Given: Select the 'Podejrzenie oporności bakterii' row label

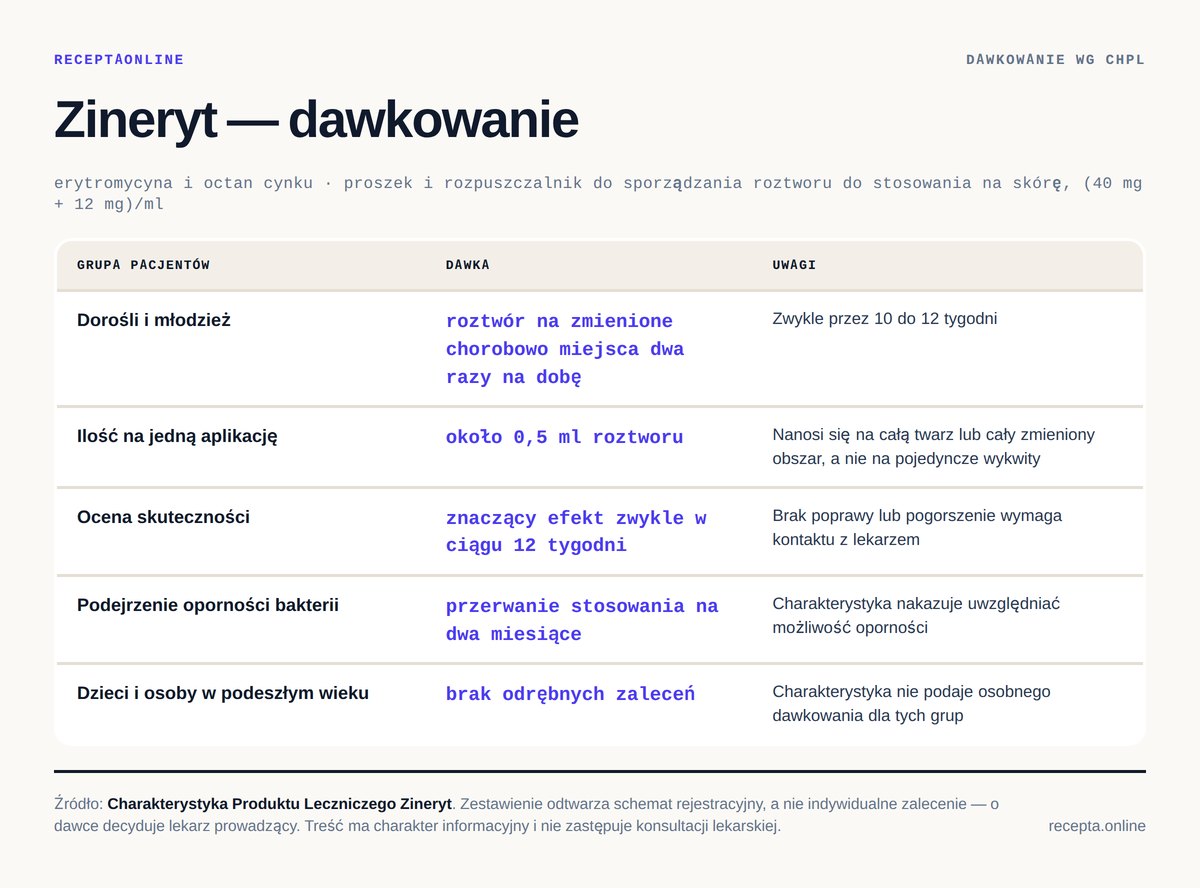Looking at the screenshot, I should pos(208,605).
